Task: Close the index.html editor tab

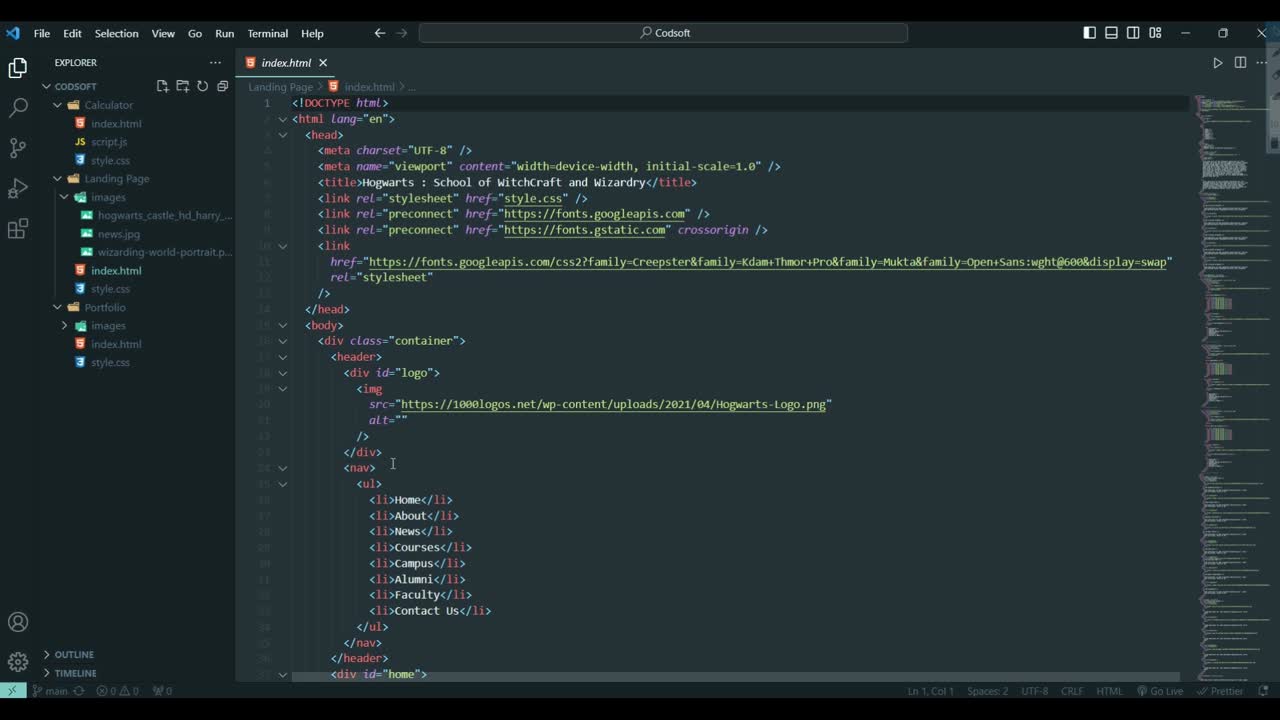Action: pyautogui.click(x=323, y=63)
